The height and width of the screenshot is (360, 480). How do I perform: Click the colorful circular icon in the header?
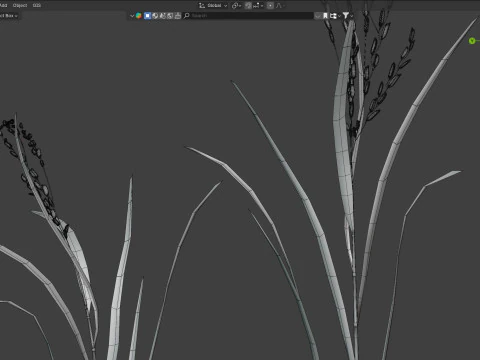coord(139,16)
